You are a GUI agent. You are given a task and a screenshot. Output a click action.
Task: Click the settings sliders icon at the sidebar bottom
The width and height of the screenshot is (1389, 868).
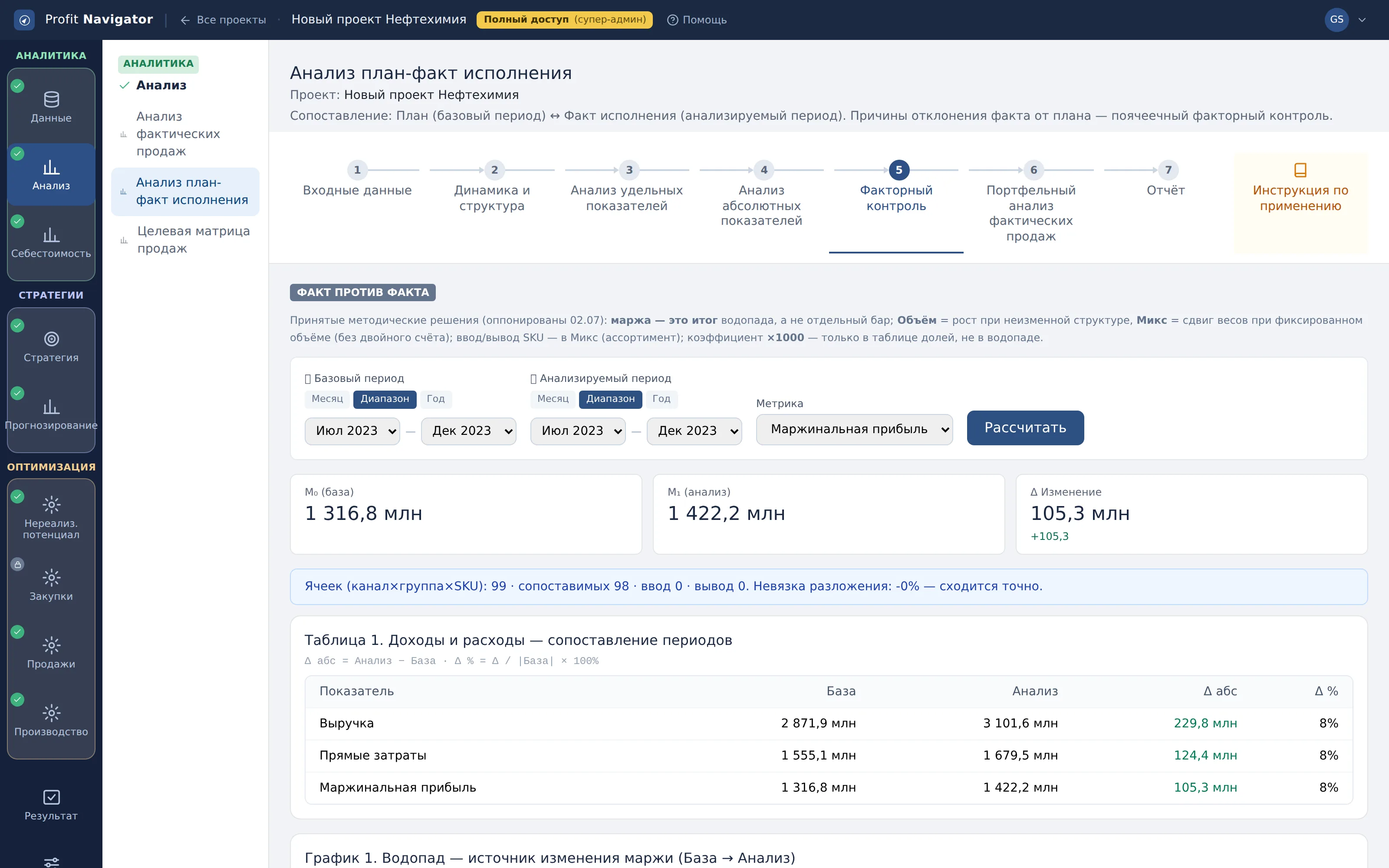[x=51, y=861]
